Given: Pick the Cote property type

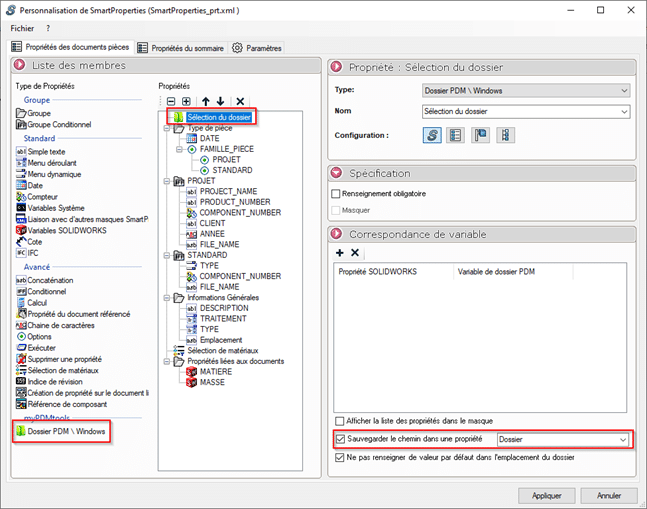Looking at the screenshot, I should (29, 242).
